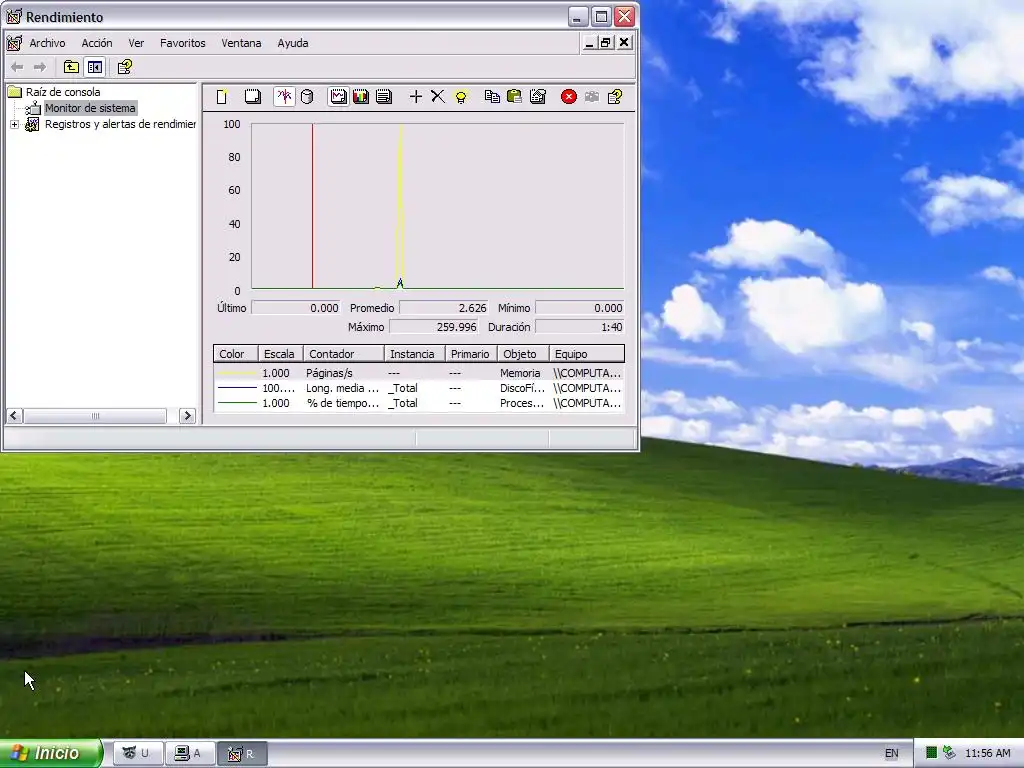Open console toolbar Help icon
Image resolution: width=1024 pixels, height=768 pixels.
[x=125, y=67]
